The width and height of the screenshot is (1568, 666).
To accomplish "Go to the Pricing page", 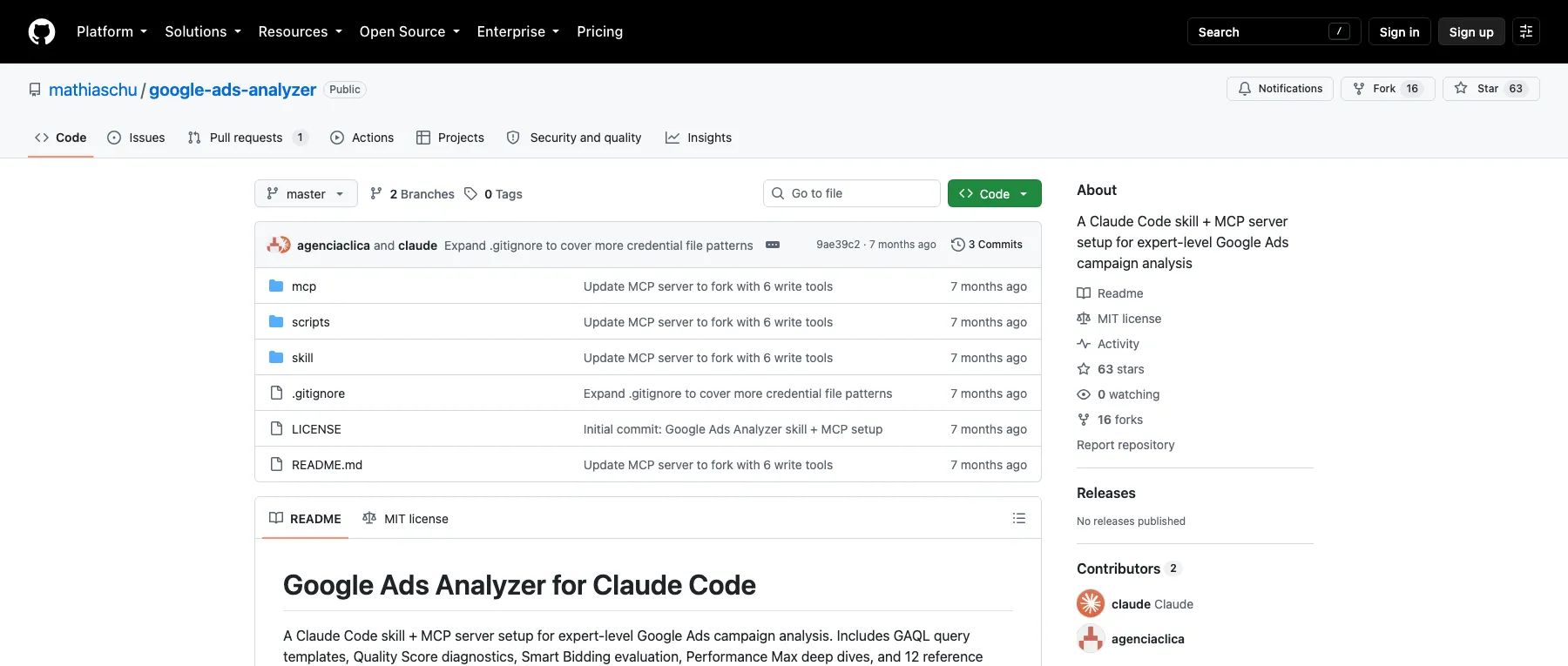I will pos(599,31).
